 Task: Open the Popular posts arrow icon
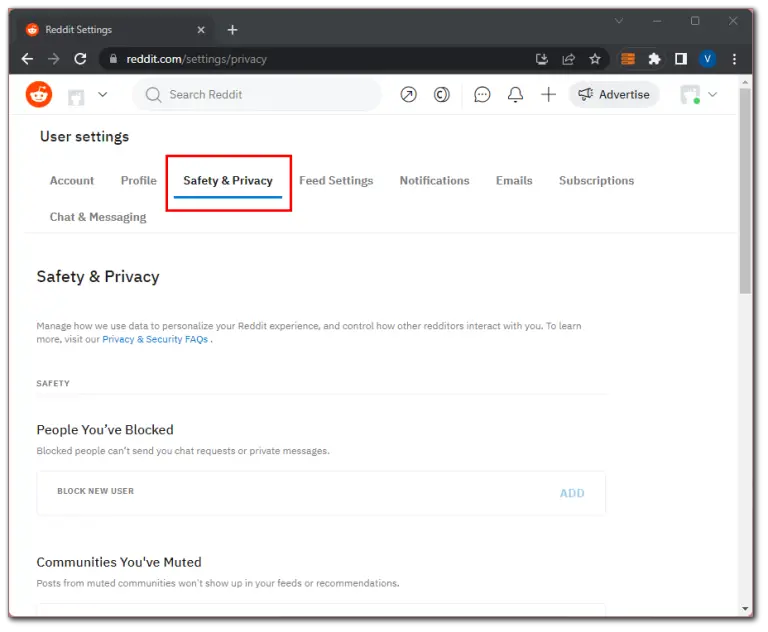click(x=408, y=95)
